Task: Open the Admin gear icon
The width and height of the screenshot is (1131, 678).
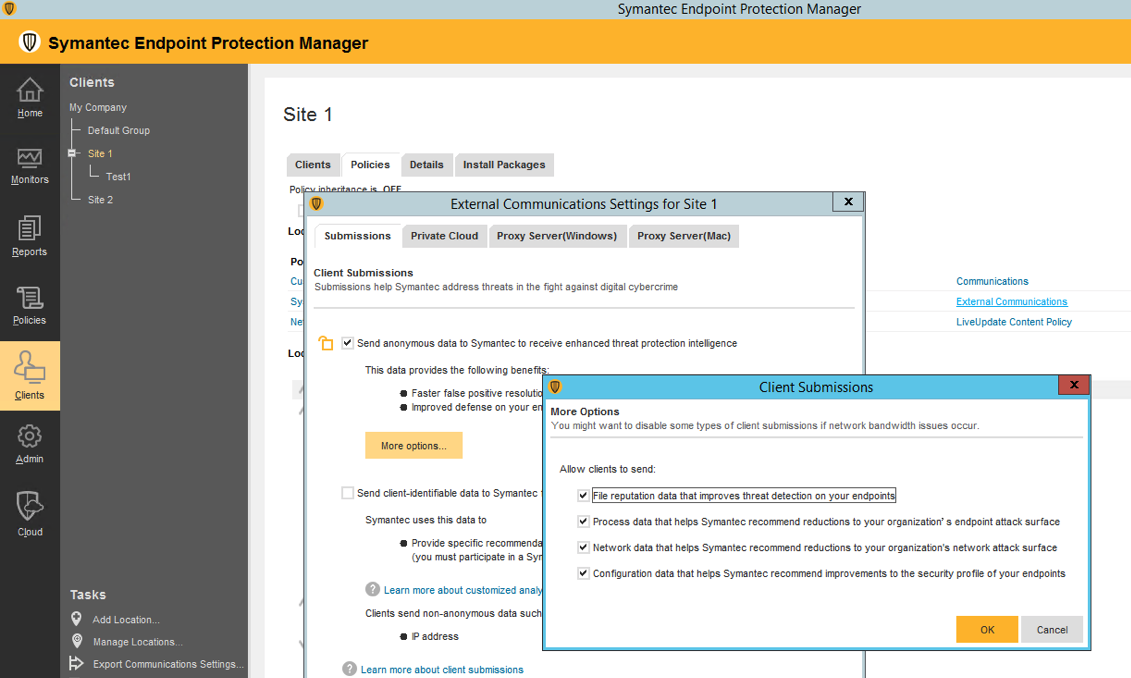Action: [x=30, y=437]
